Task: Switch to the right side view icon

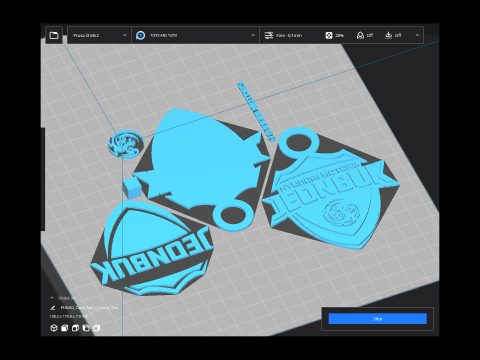Action: click(96, 328)
